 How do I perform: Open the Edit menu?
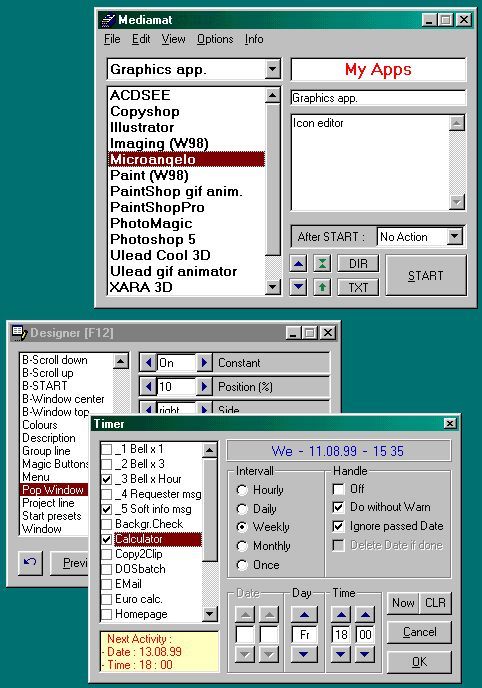(x=141, y=39)
